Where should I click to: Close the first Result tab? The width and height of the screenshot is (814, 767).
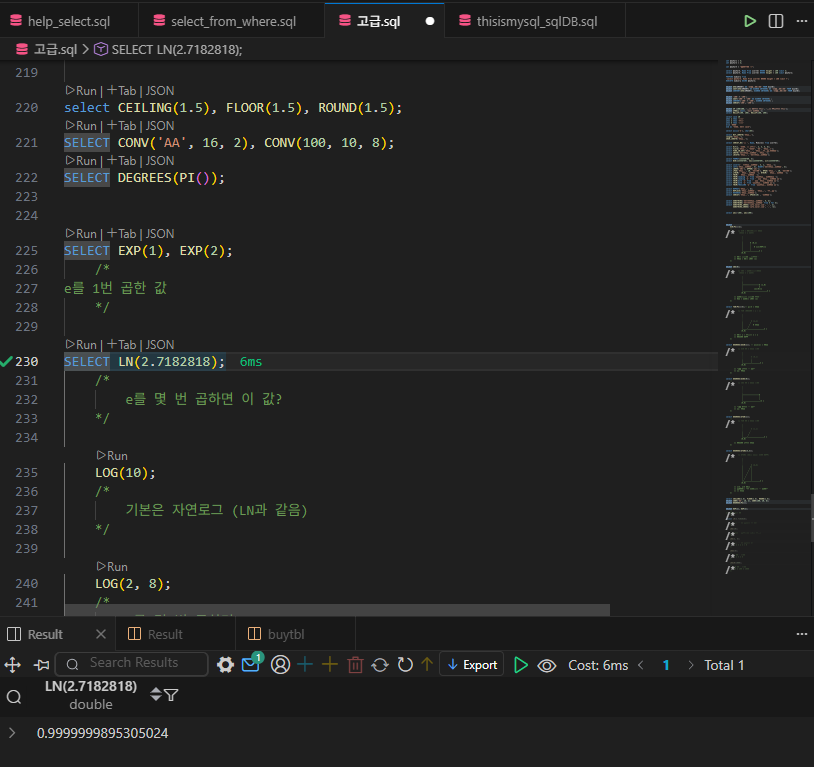pyautogui.click(x=101, y=634)
